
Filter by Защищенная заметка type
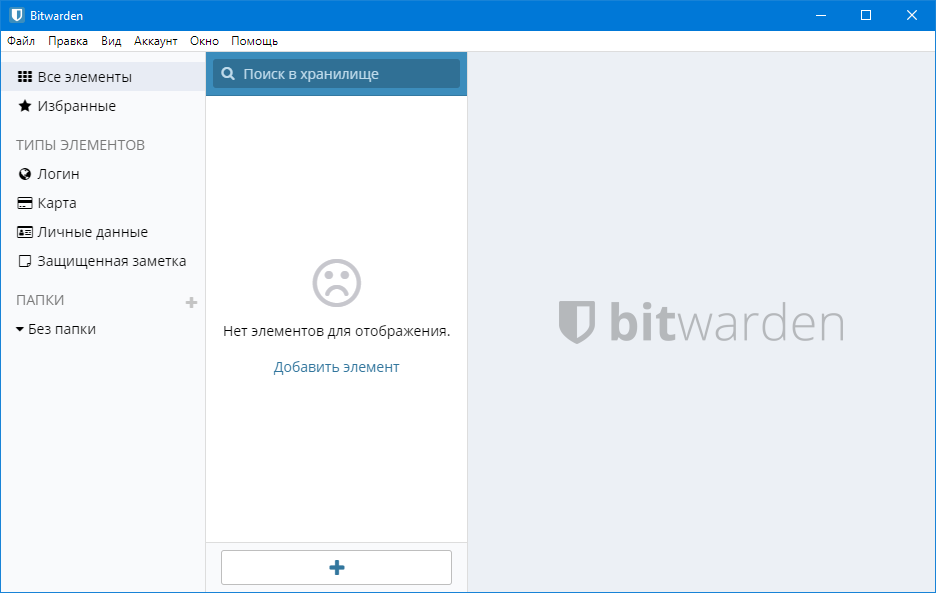(x=103, y=261)
